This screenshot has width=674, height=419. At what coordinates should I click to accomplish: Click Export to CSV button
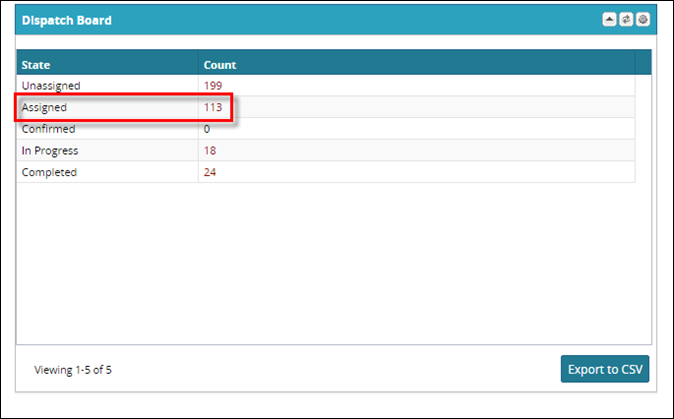pyautogui.click(x=605, y=369)
